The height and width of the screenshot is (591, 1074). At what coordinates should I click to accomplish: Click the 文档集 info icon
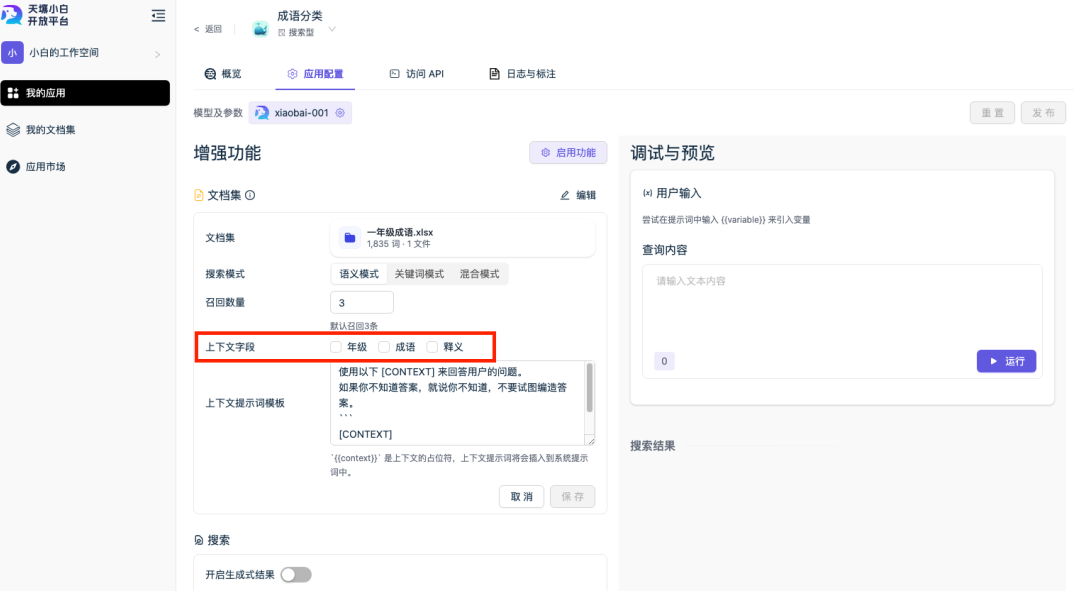point(250,195)
